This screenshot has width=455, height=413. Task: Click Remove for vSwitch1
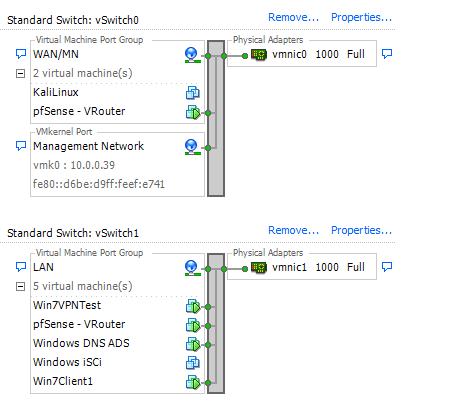click(x=293, y=230)
